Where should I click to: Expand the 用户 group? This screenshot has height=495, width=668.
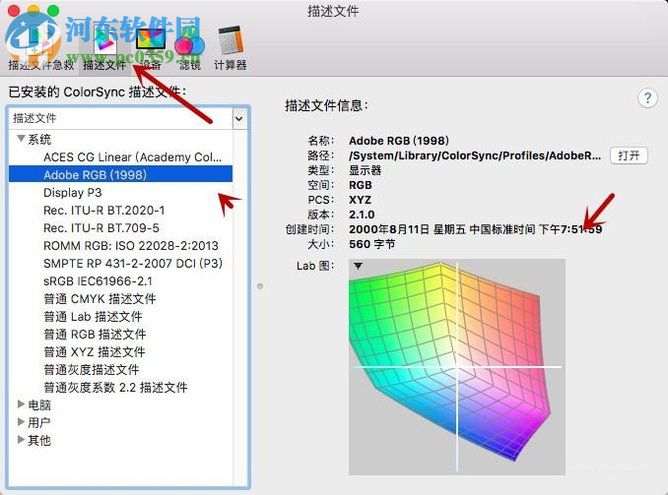pyautogui.click(x=20, y=422)
